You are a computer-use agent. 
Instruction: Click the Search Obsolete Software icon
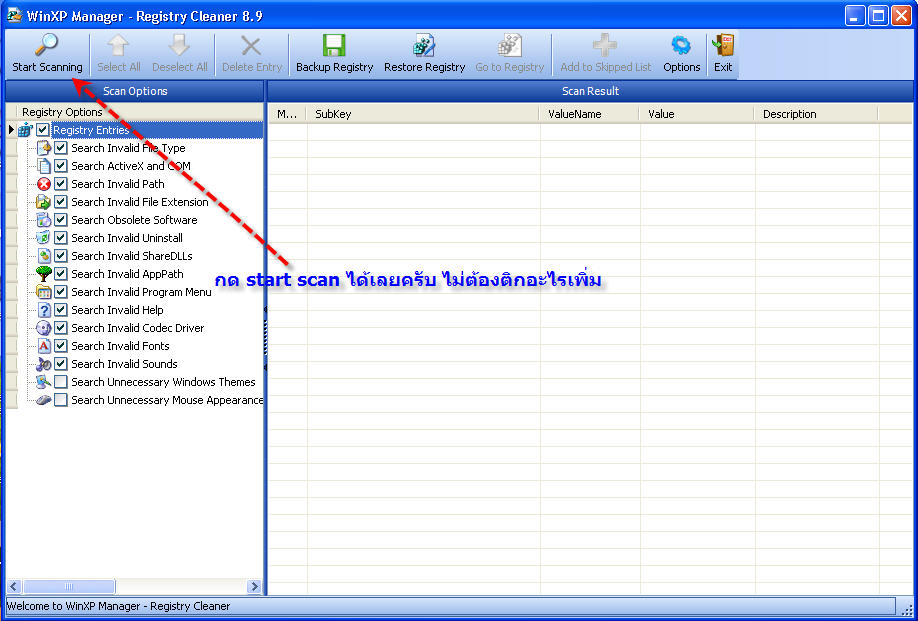(44, 220)
